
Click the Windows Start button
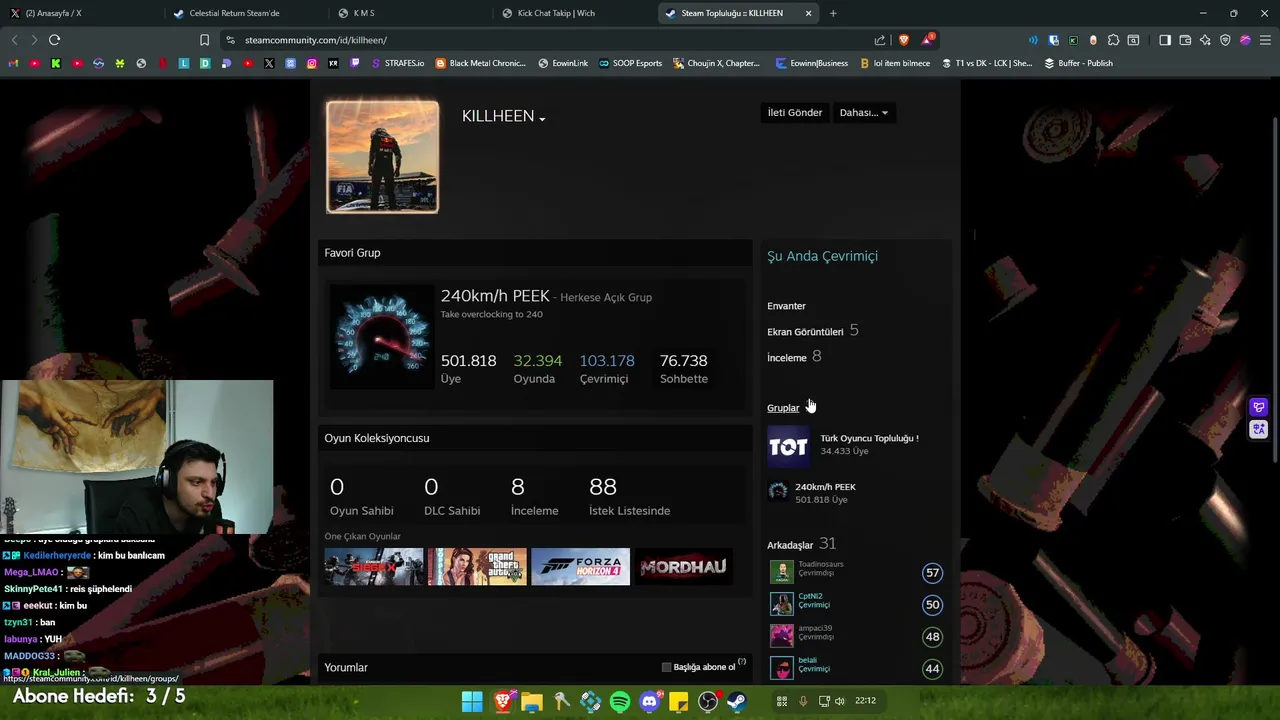[472, 701]
